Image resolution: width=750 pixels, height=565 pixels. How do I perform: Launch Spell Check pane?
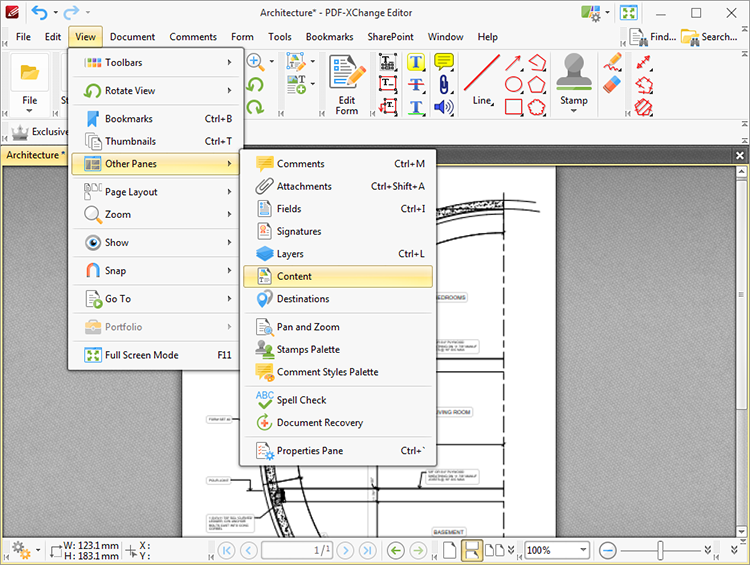(x=338, y=400)
